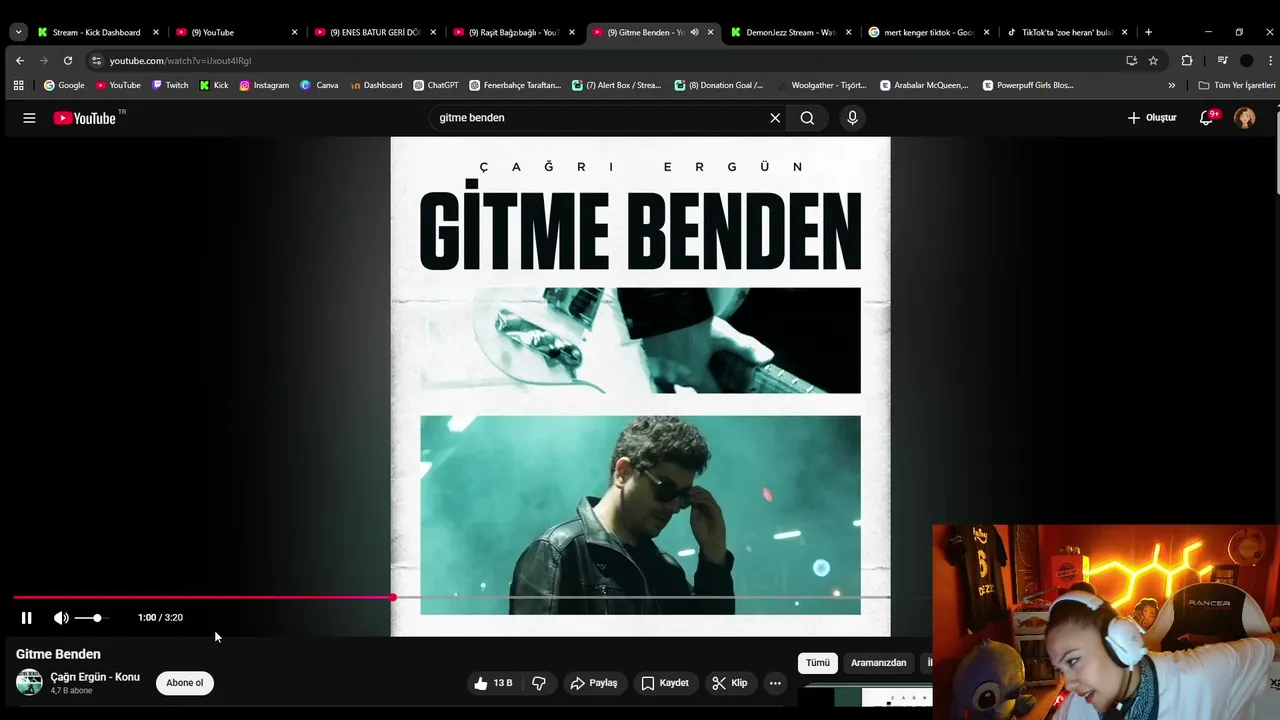1280x720 pixels.
Task: Open the three-dot more actions menu
Action: click(775, 683)
